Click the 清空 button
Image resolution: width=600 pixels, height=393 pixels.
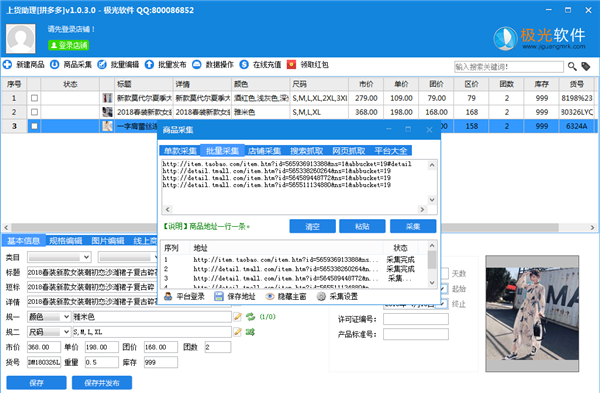(312, 226)
